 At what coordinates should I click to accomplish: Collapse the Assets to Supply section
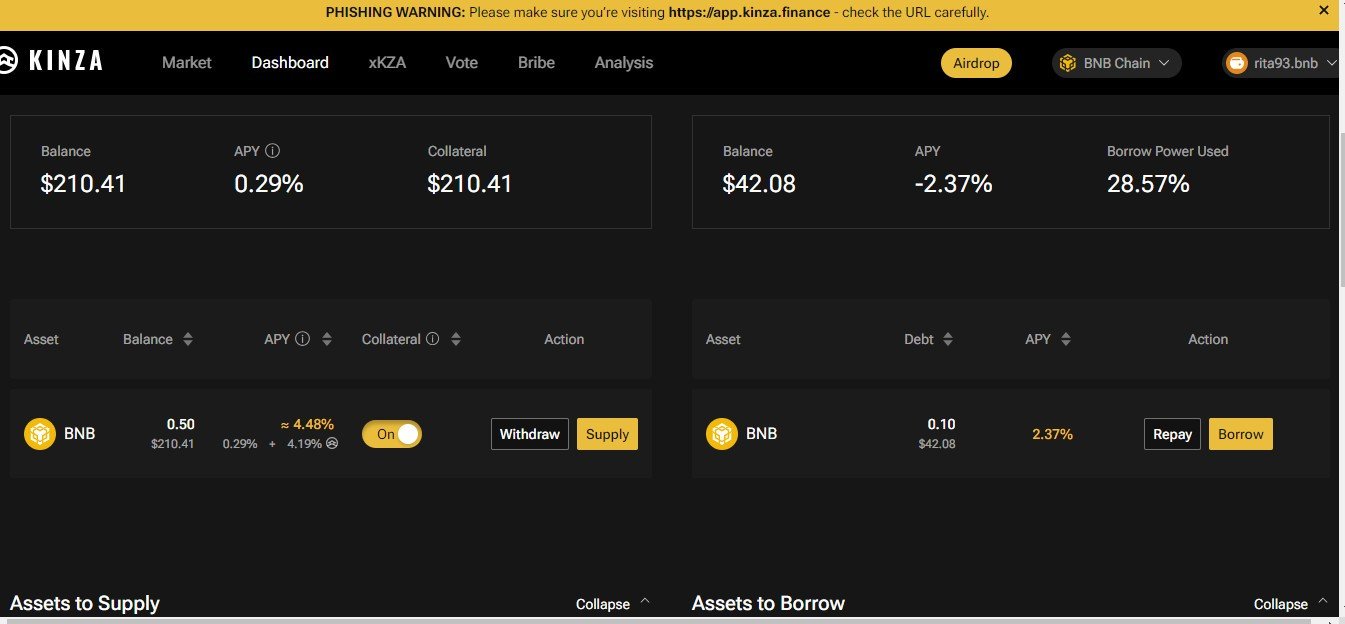point(612,604)
